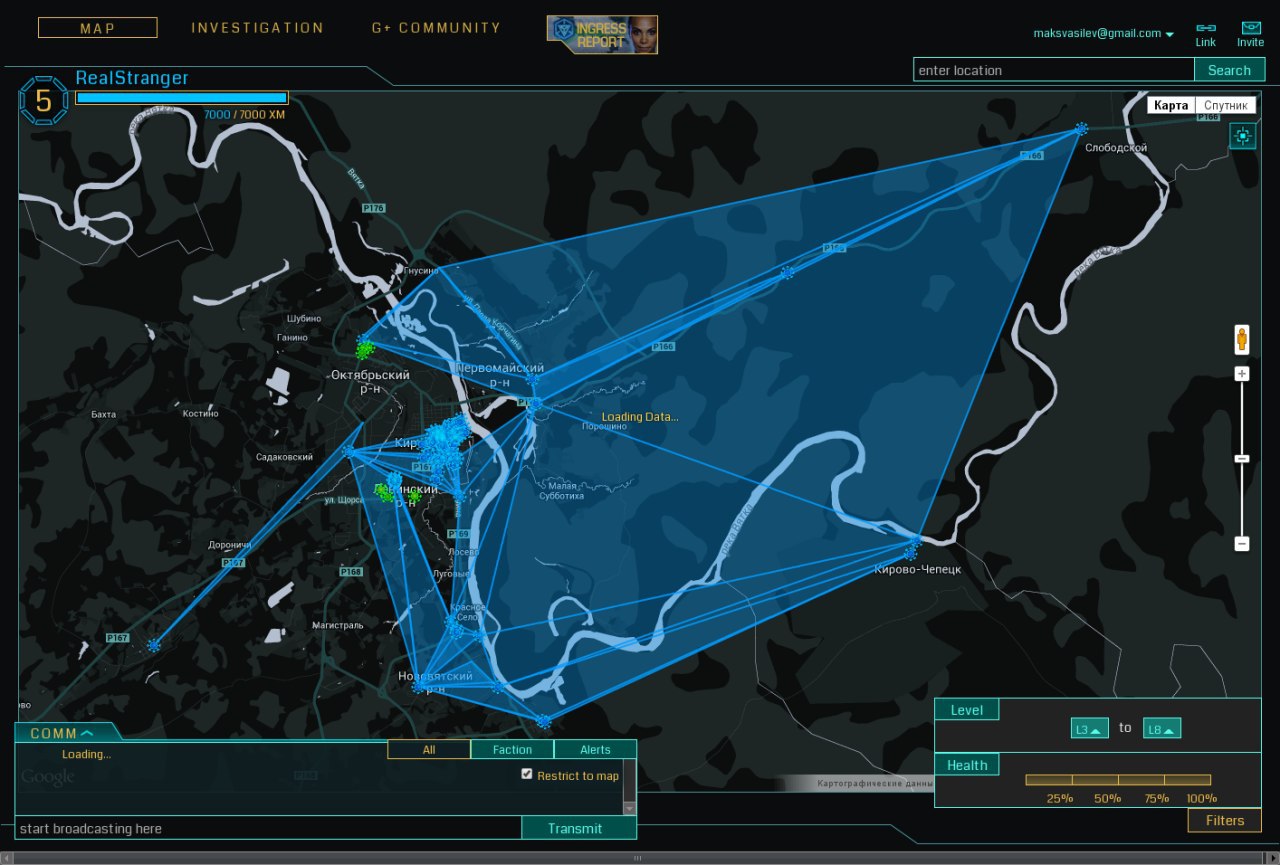
Task: Focus the enter location search field
Action: click(1054, 70)
